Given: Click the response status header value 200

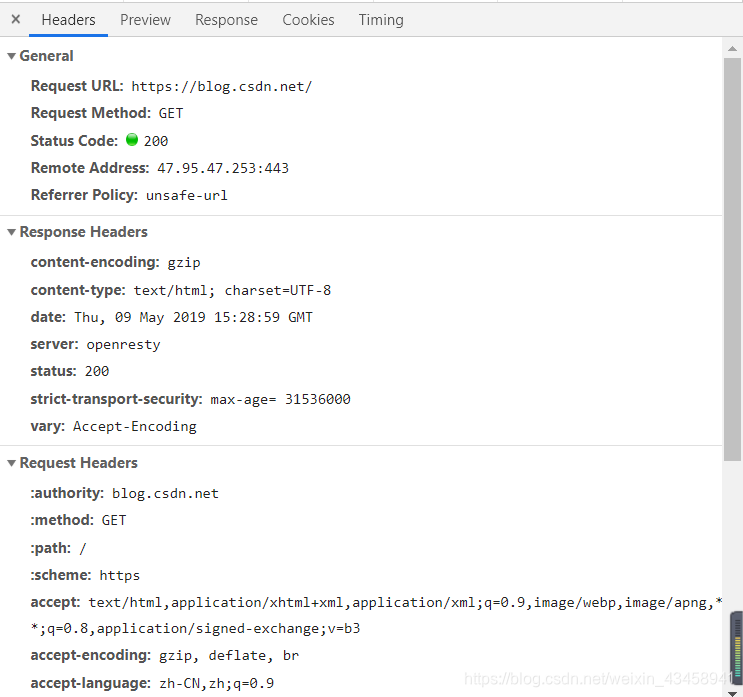Looking at the screenshot, I should tap(97, 371).
